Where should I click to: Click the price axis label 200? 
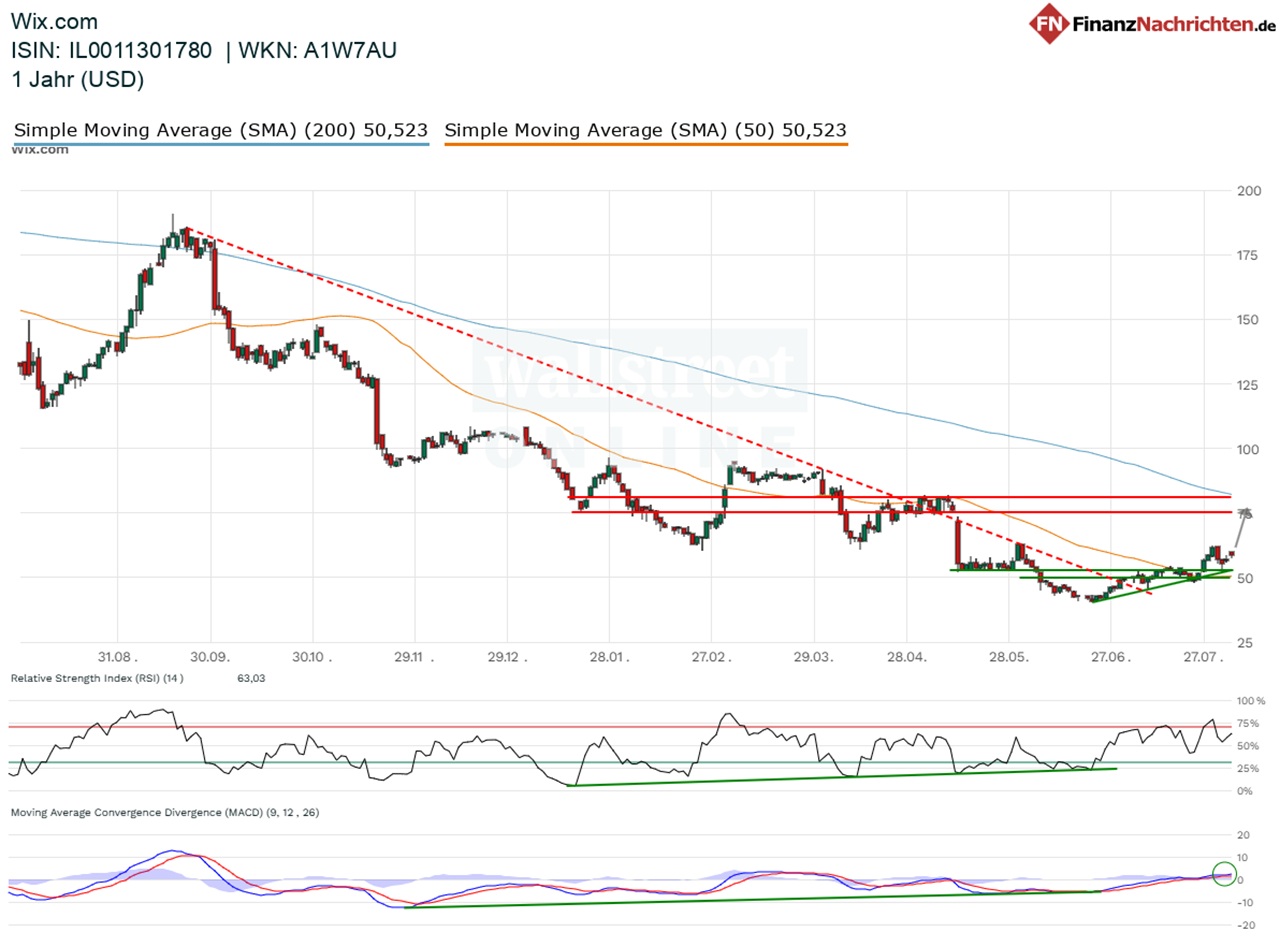click(1247, 191)
